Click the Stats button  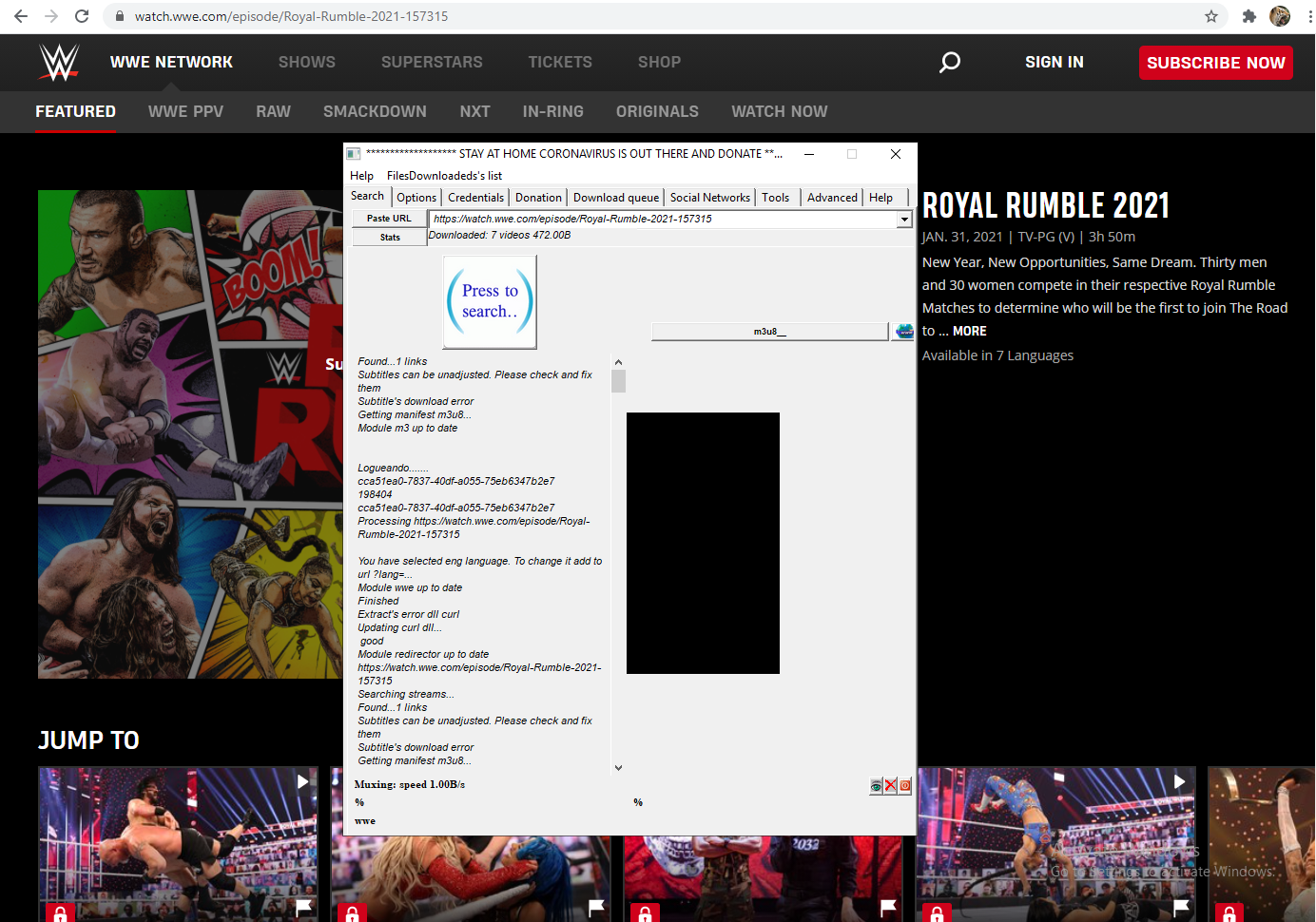click(389, 238)
